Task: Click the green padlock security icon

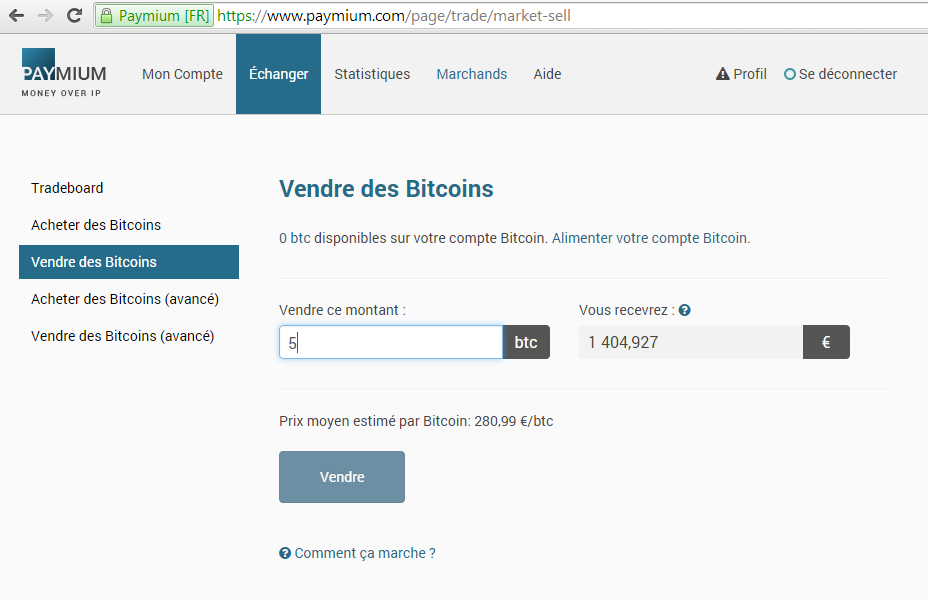Action: [x=106, y=16]
